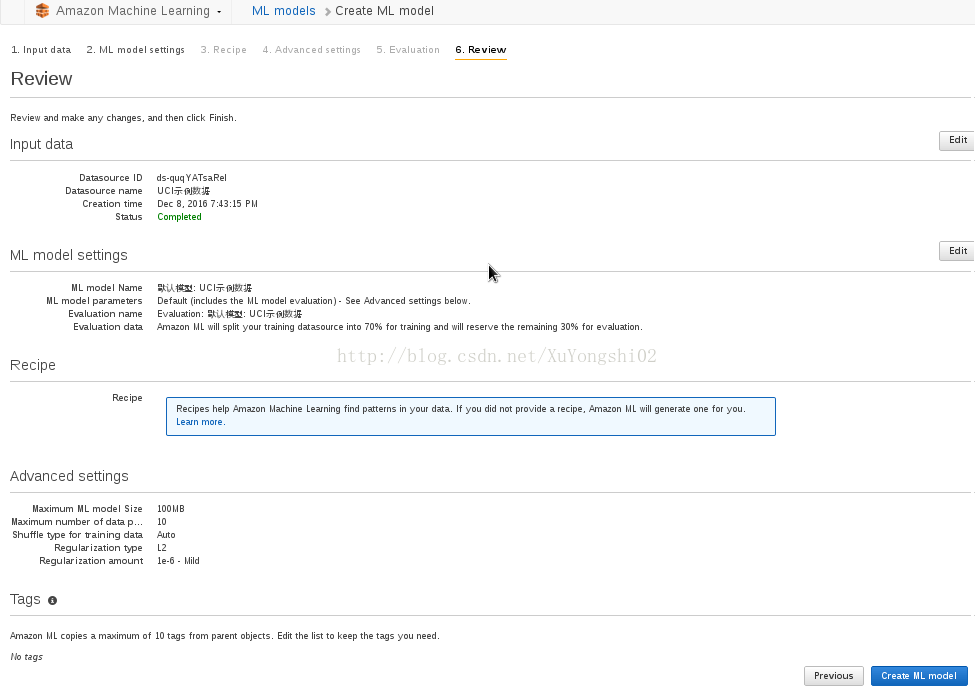The width and height of the screenshot is (975, 690).
Task: Click the 1e-6 - Mild regularization amount
Action: tap(178, 561)
